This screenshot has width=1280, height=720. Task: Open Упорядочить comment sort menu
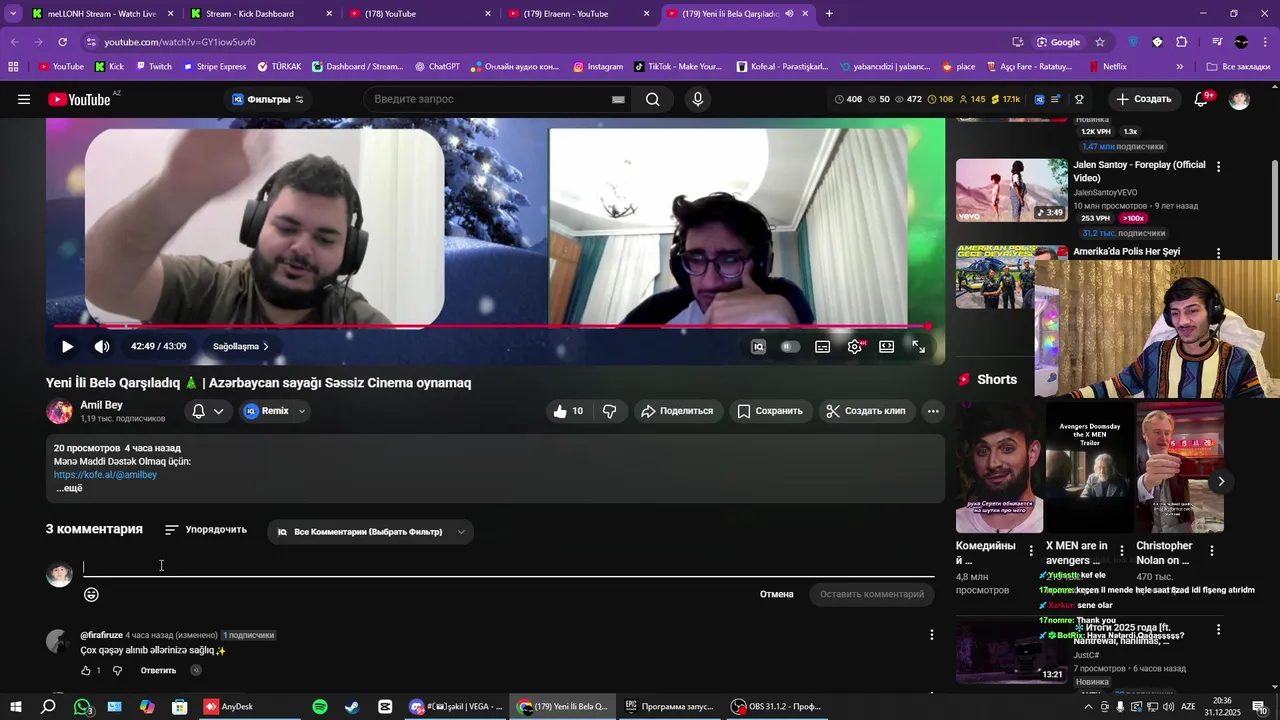pos(206,529)
